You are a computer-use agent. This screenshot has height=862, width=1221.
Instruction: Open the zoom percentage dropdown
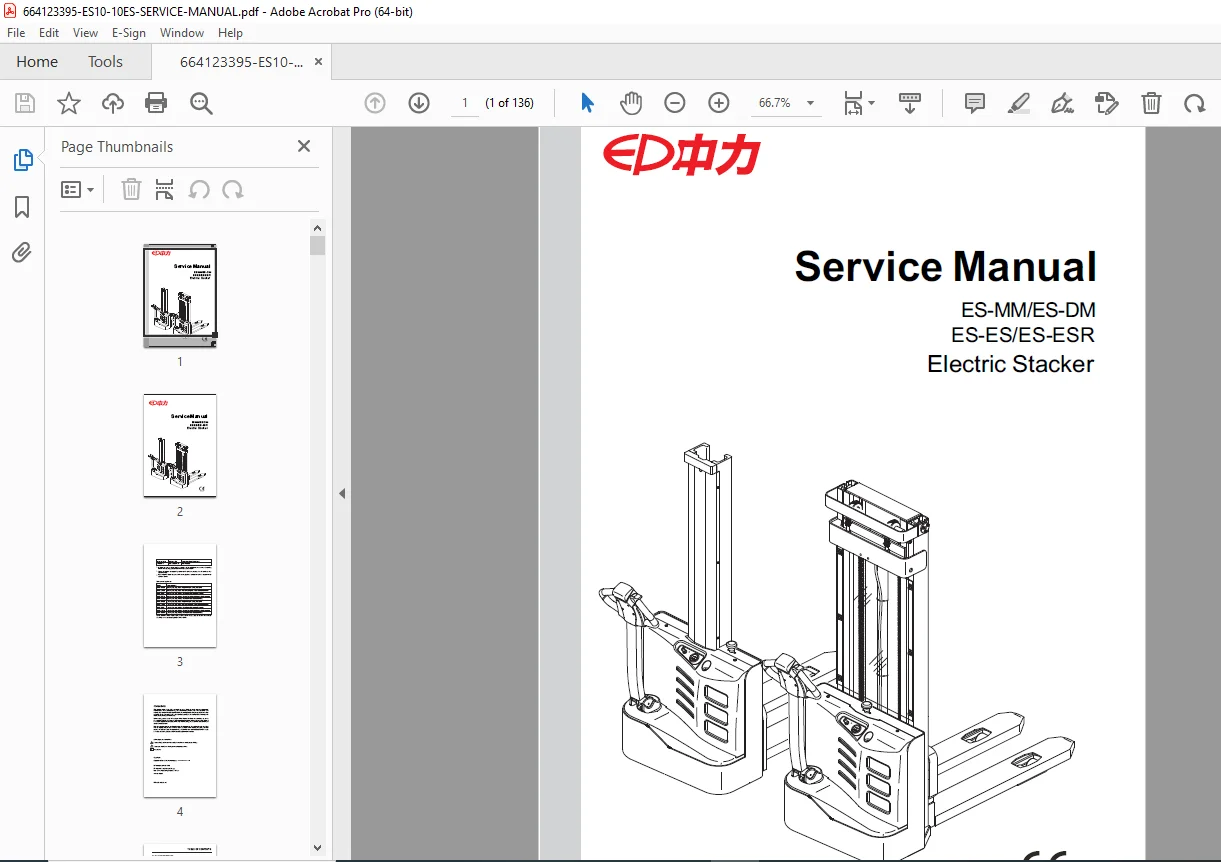pos(810,103)
